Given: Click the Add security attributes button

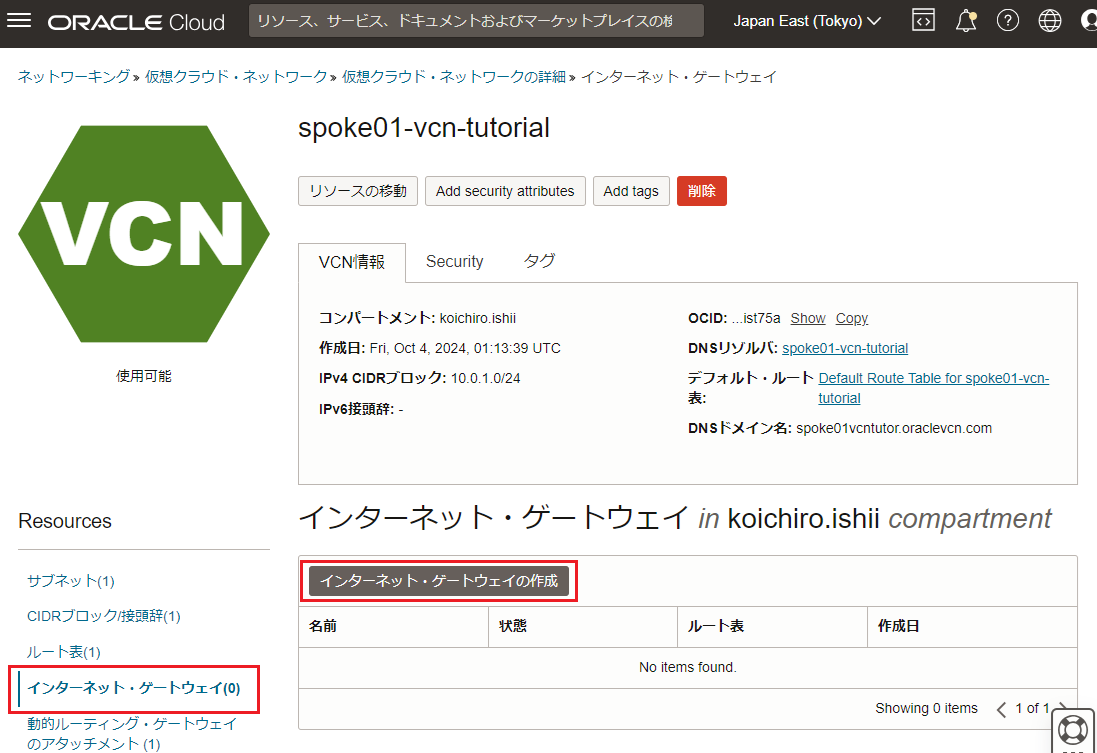Looking at the screenshot, I should click(505, 191).
